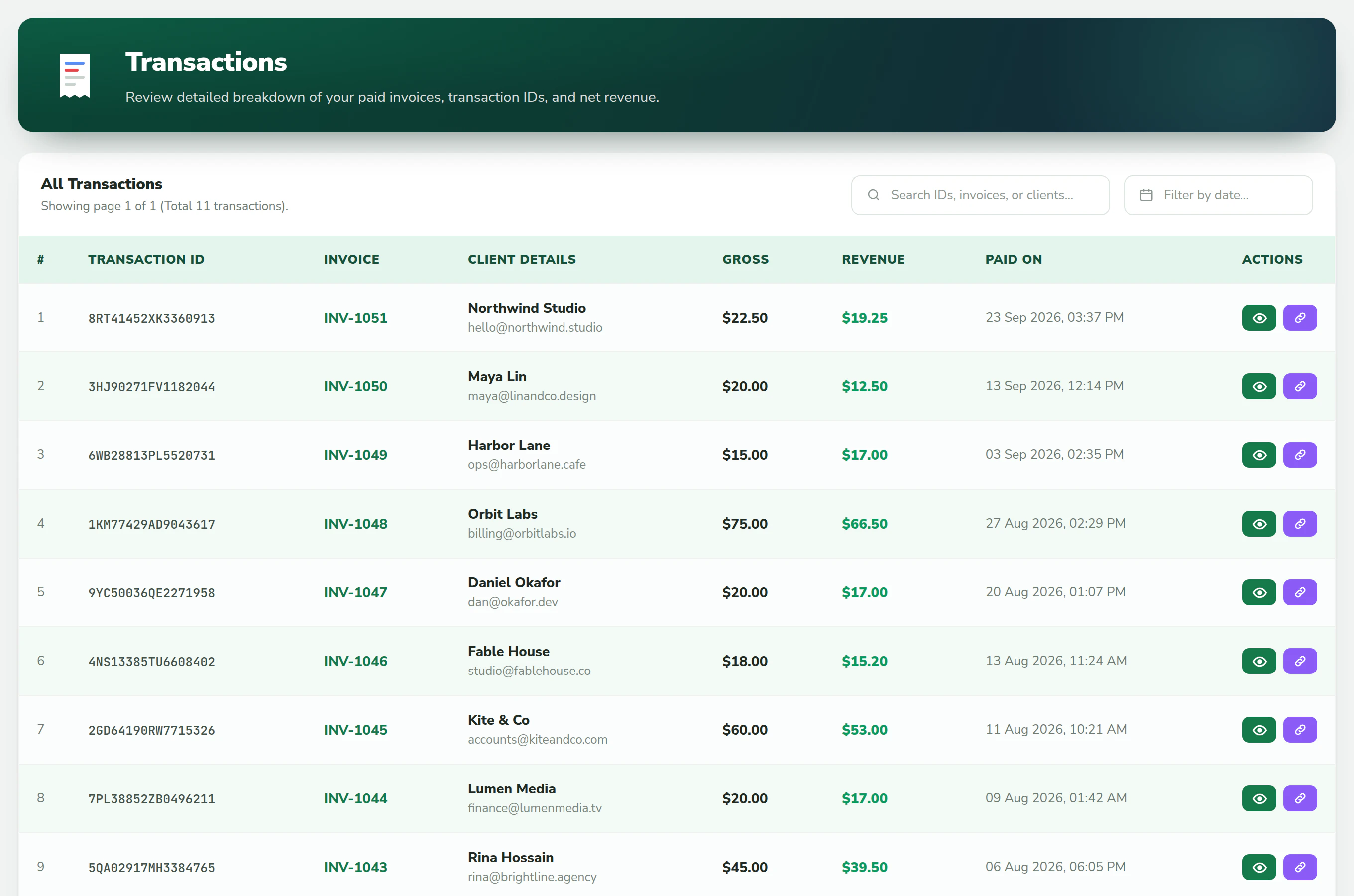Click link icon on INV-1045 row

[x=1300, y=730]
